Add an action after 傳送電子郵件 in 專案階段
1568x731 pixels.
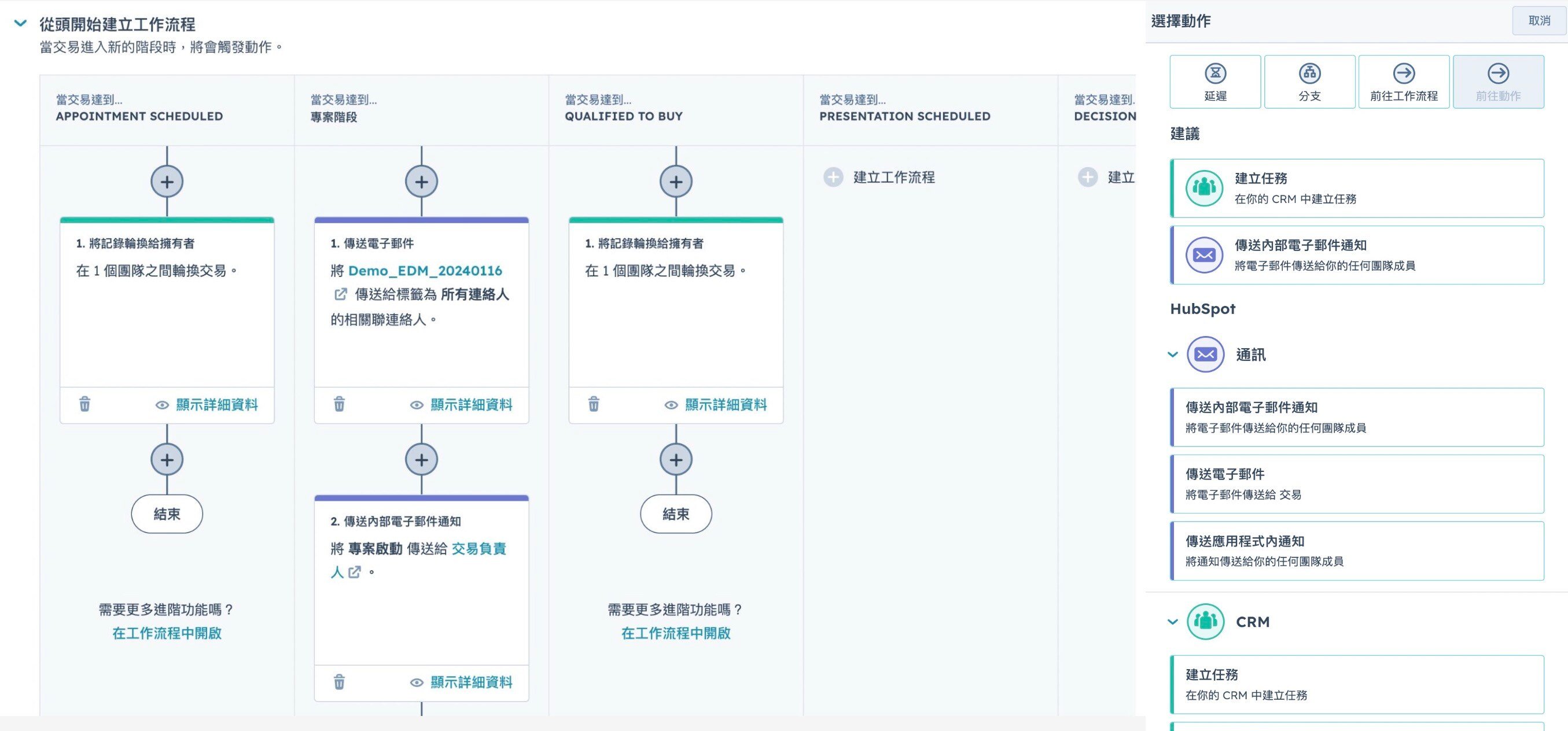(x=422, y=460)
